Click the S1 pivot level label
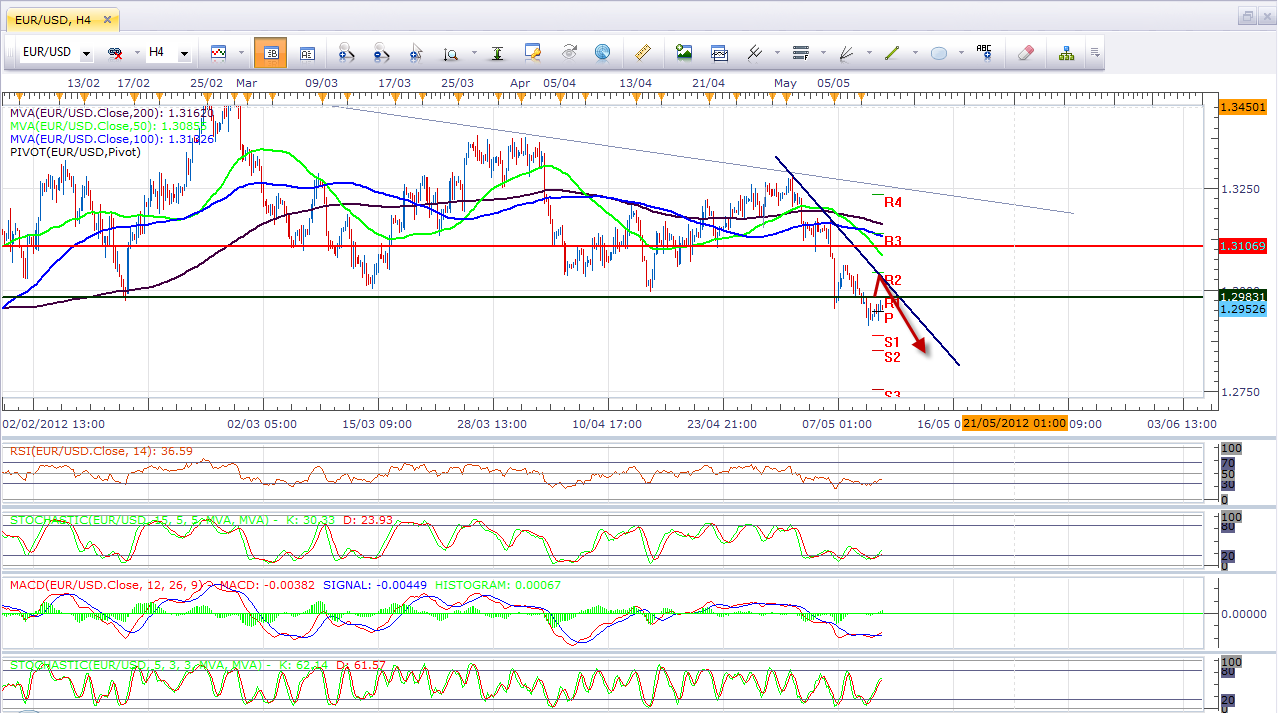 (892, 342)
